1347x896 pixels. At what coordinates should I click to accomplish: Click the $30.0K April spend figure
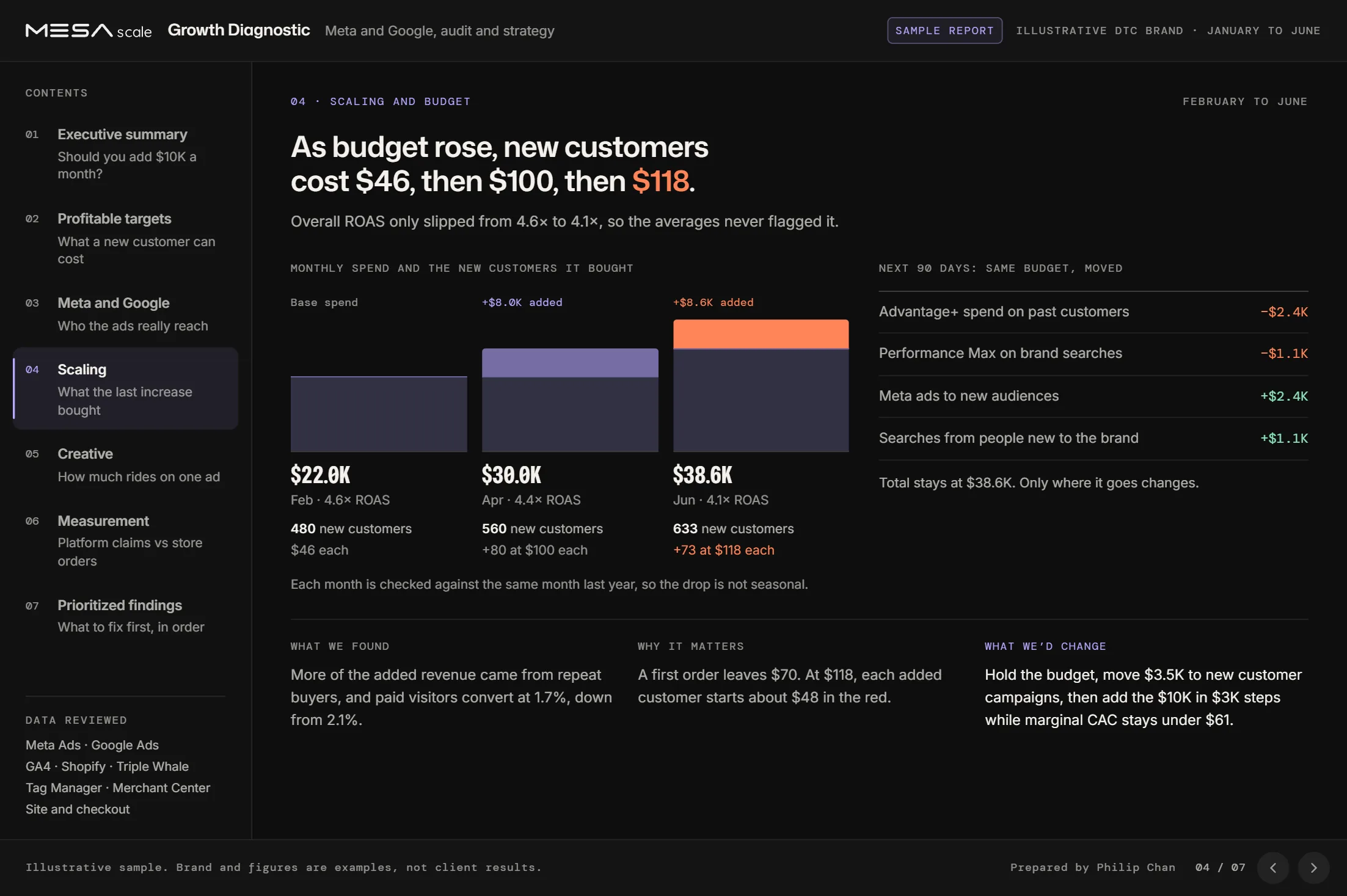coord(511,475)
